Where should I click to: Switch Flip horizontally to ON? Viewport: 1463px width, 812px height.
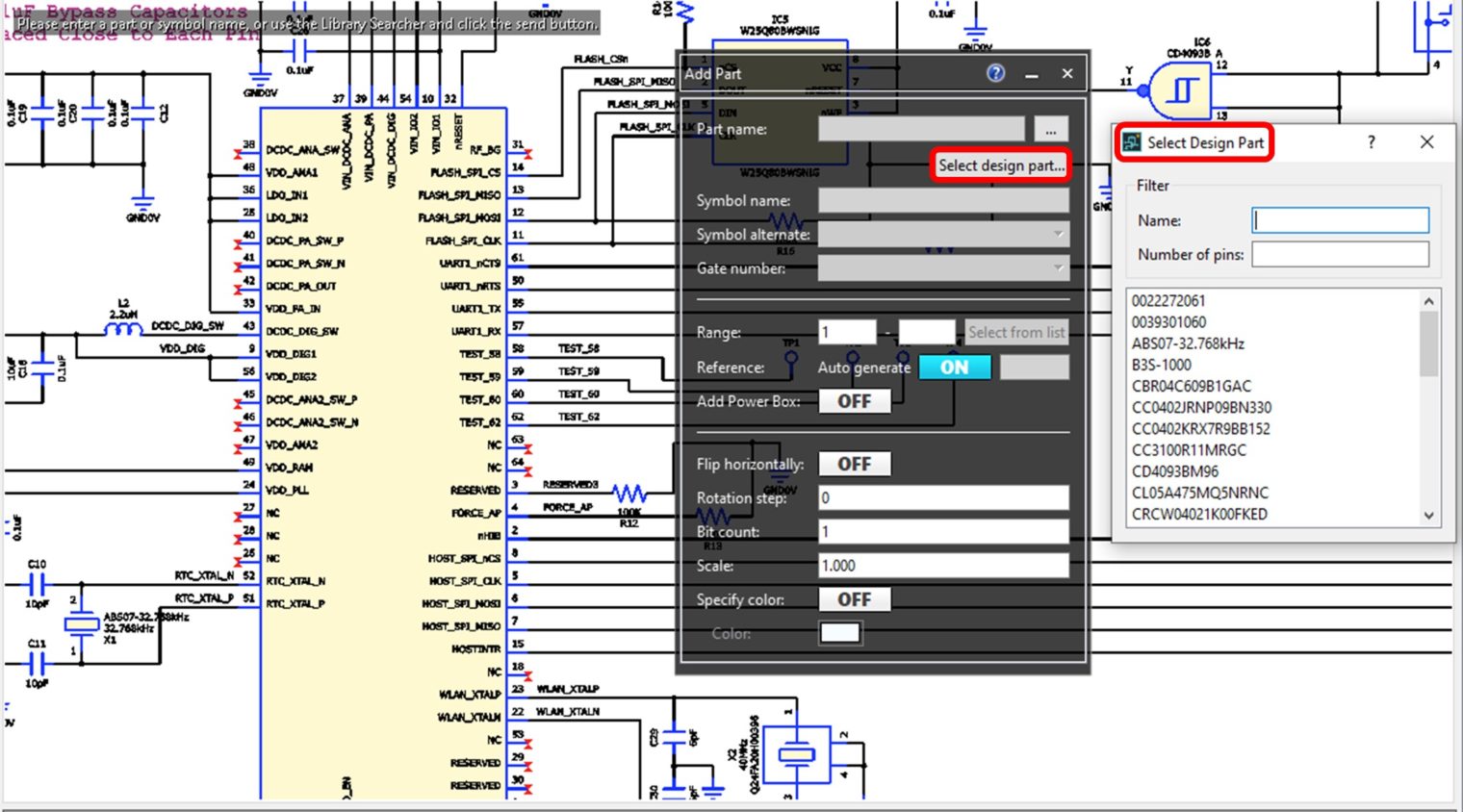pyautogui.click(x=855, y=463)
